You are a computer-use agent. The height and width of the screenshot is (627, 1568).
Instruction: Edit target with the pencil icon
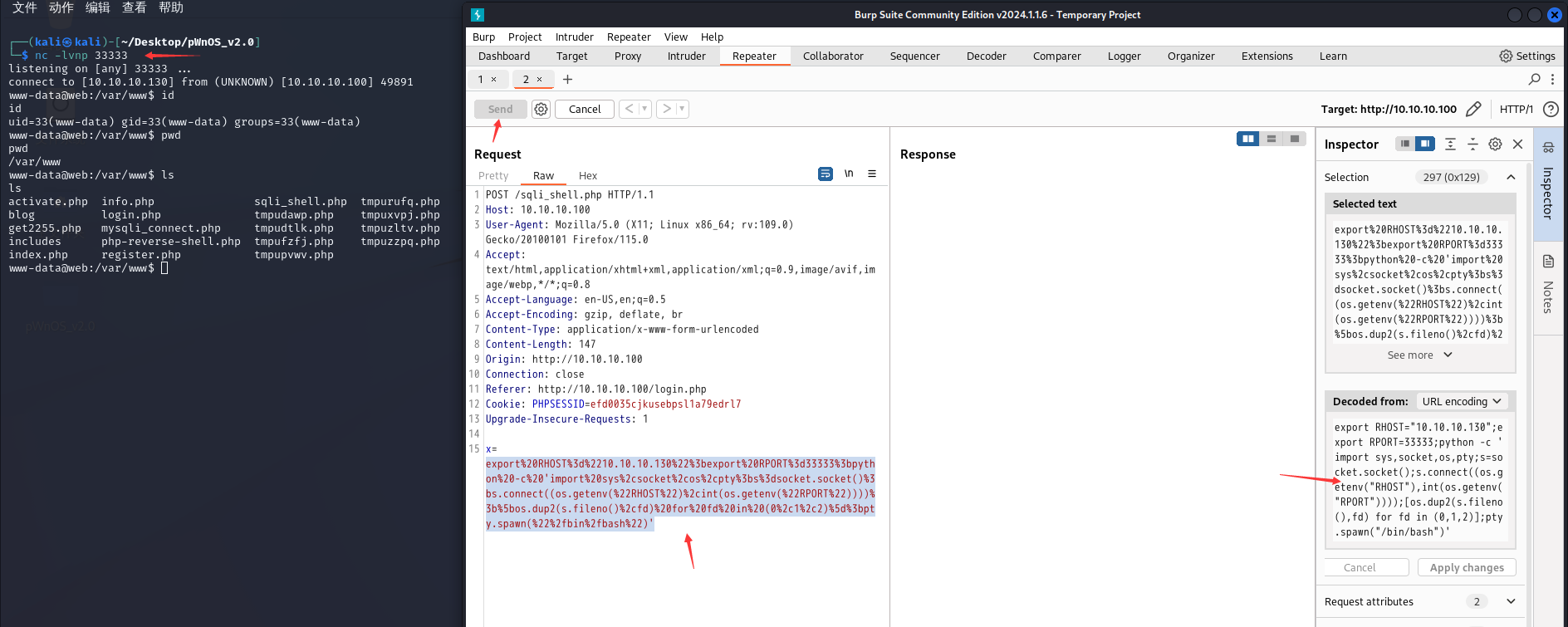click(1473, 109)
